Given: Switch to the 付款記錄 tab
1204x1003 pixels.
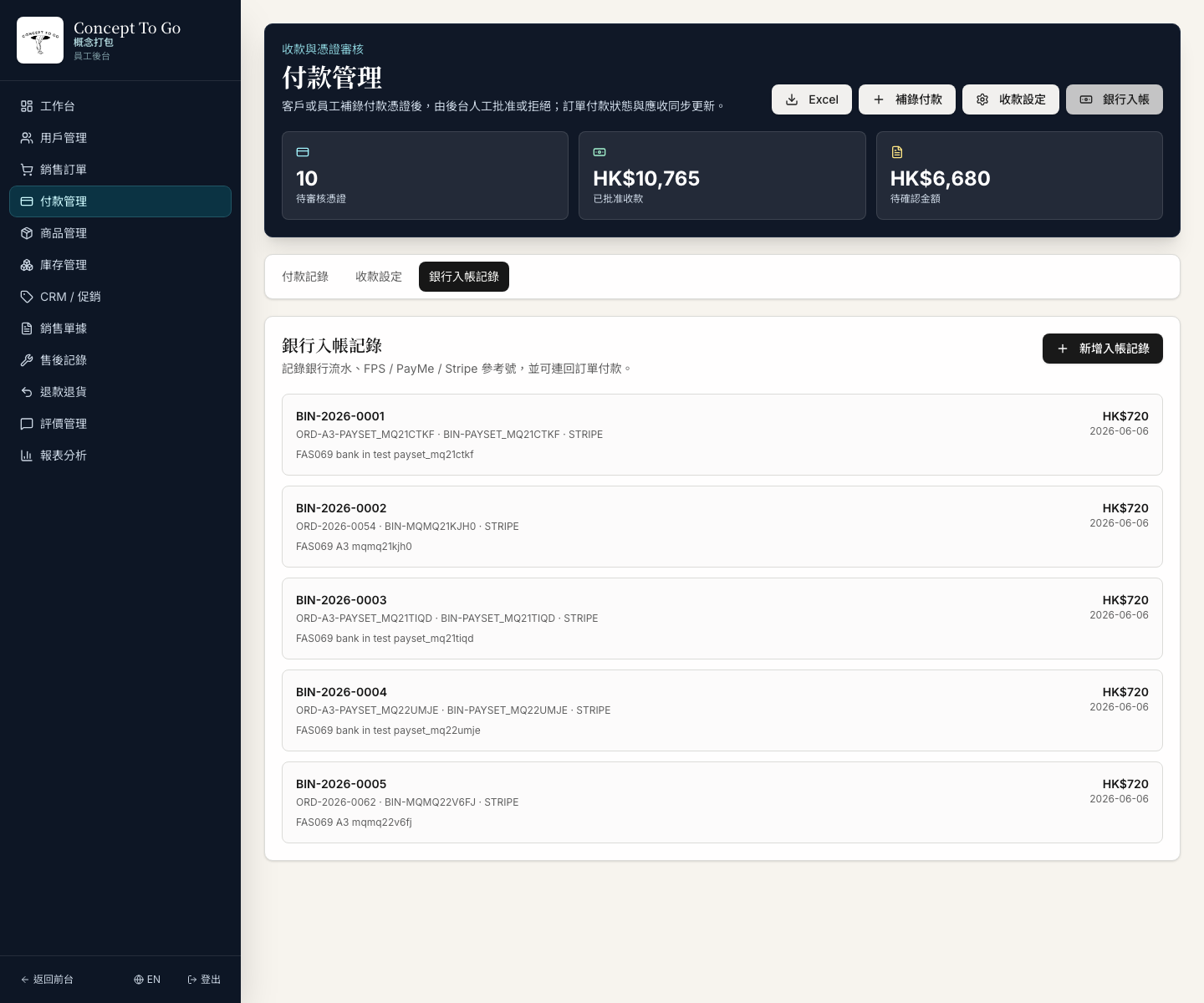Looking at the screenshot, I should tap(305, 277).
